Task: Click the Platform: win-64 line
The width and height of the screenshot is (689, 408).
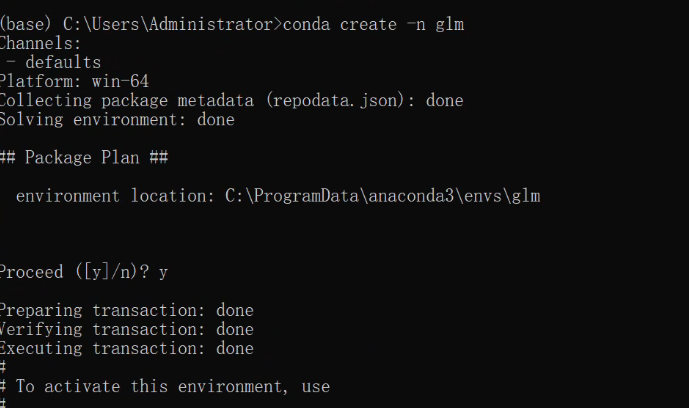Action: (x=74, y=81)
